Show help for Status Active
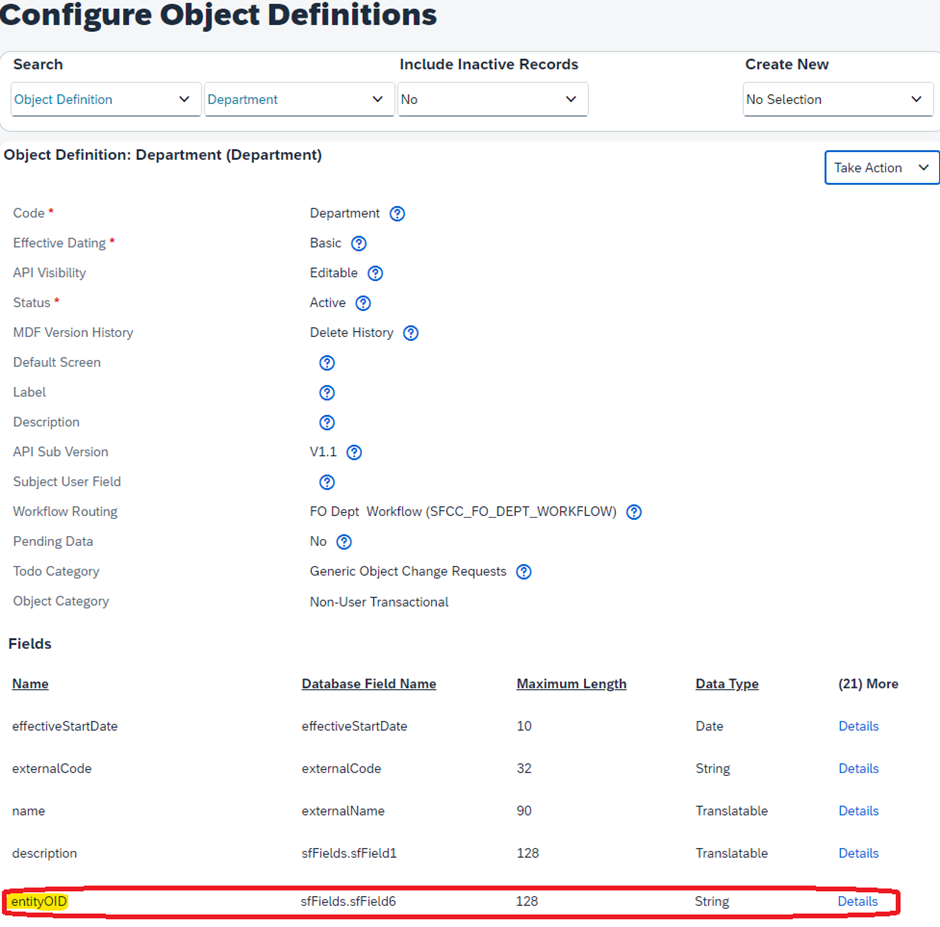Image resolution: width=940 pixels, height=927 pixels. [363, 303]
